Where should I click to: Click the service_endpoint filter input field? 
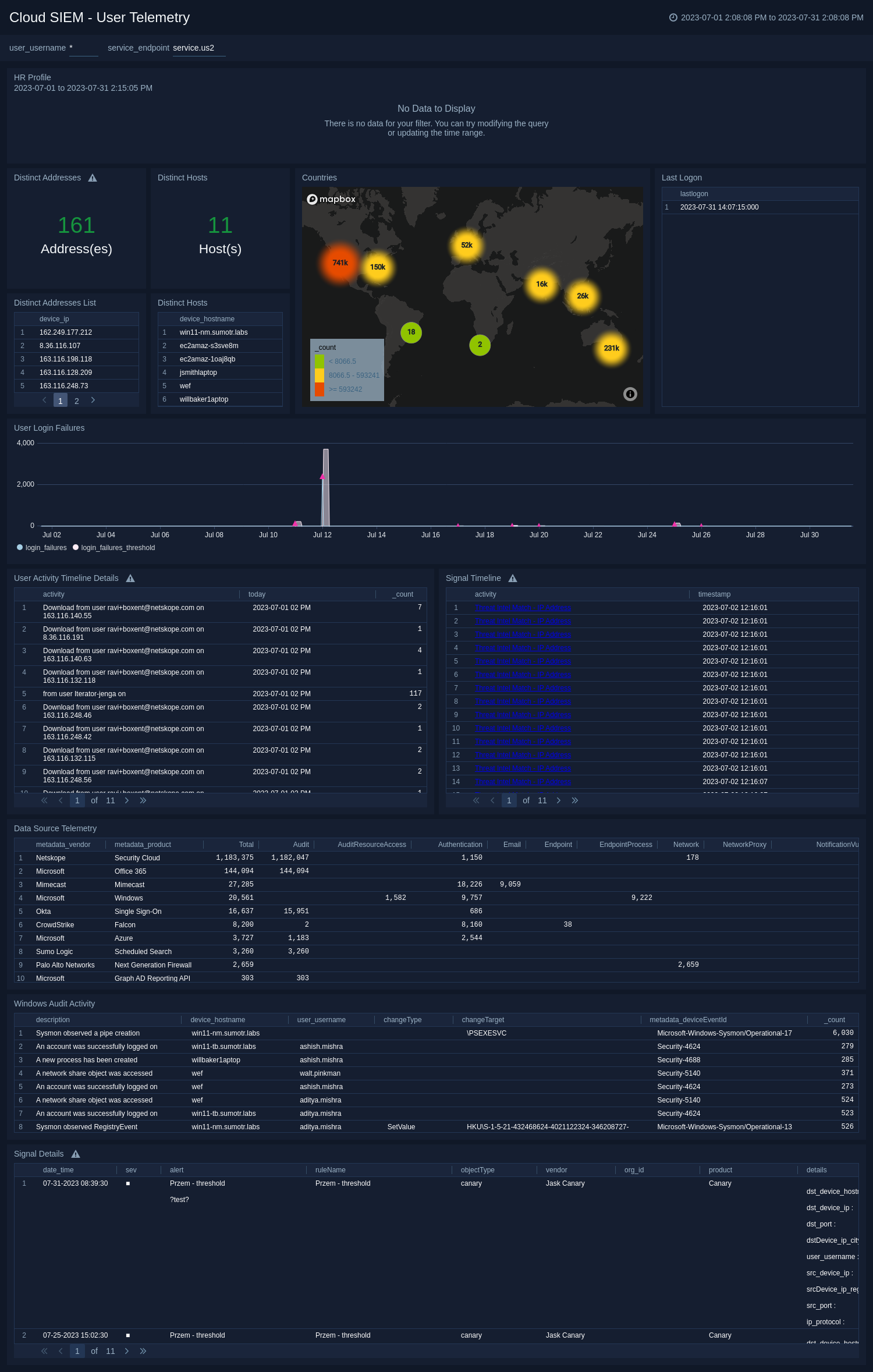coord(198,48)
